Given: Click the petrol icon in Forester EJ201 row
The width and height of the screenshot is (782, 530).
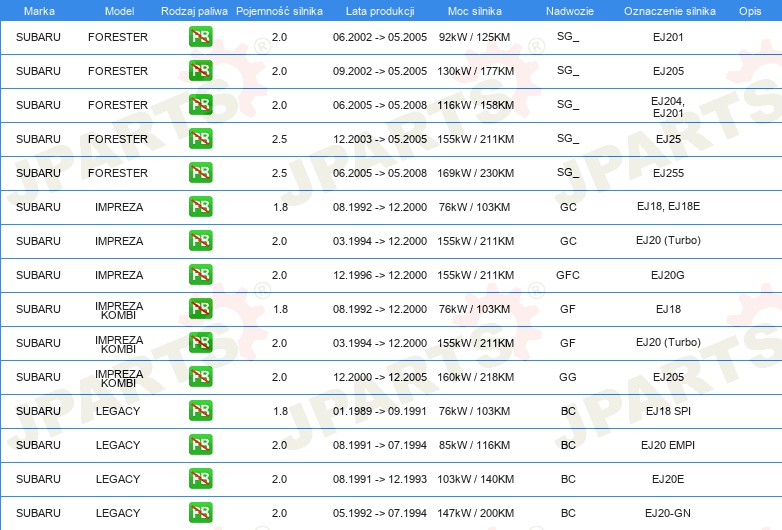Looking at the screenshot, I should [x=200, y=38].
